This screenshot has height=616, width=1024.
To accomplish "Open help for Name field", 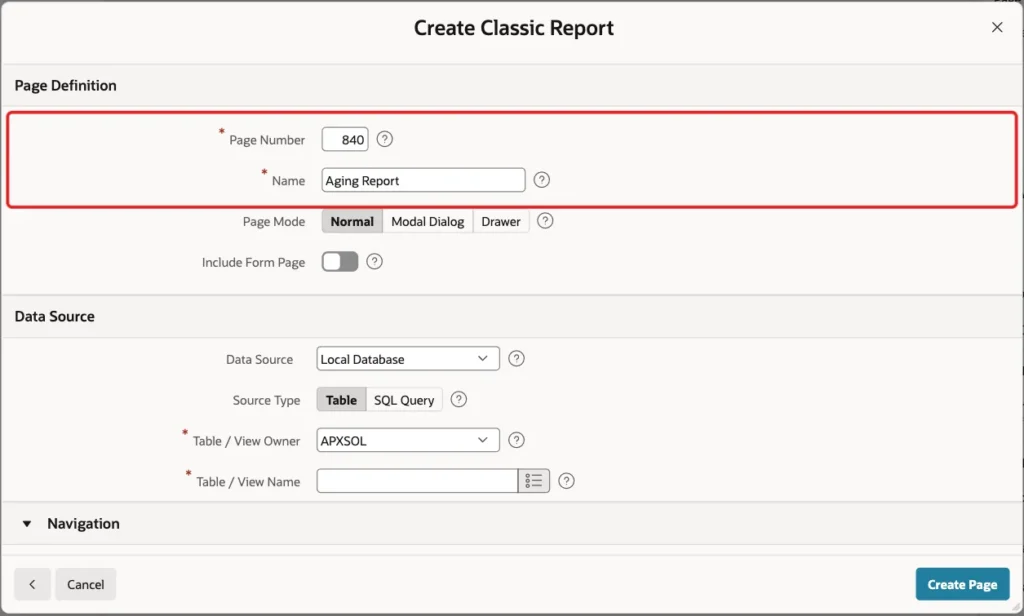I will tap(541, 180).
